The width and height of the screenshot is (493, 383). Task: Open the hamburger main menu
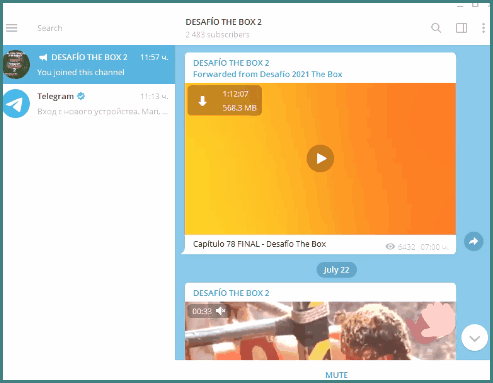pos(12,28)
